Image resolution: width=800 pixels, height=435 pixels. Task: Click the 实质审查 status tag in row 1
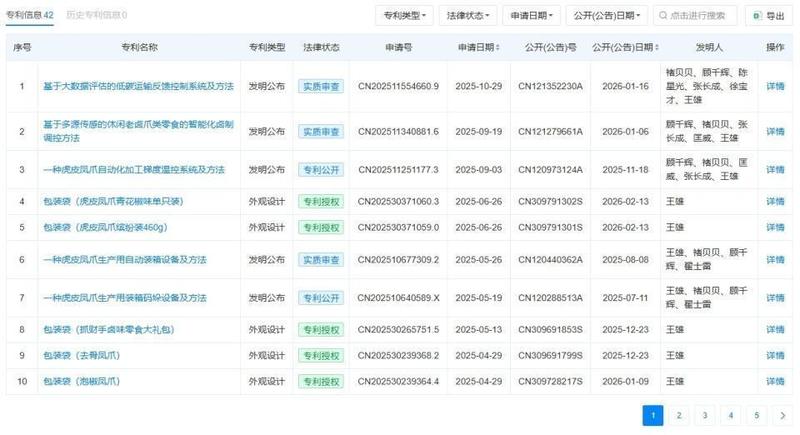click(x=321, y=86)
